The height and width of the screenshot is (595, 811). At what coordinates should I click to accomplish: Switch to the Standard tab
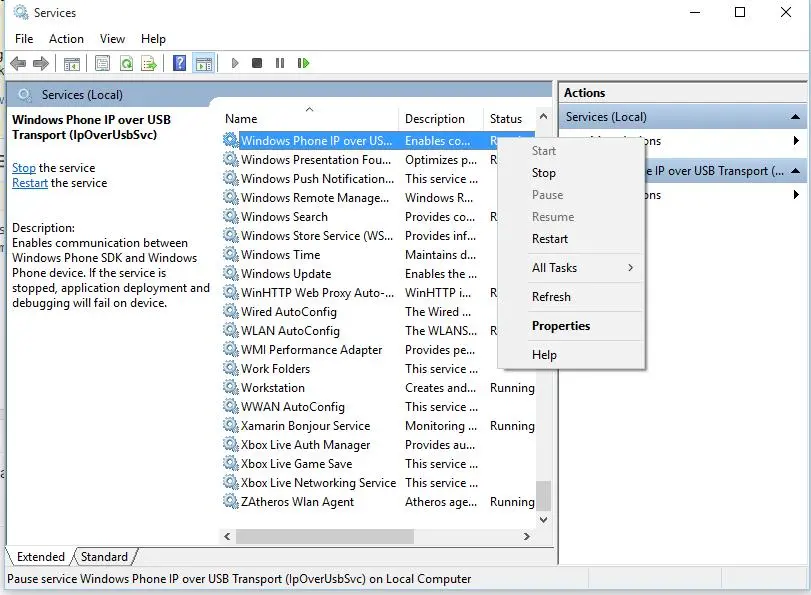(x=104, y=557)
